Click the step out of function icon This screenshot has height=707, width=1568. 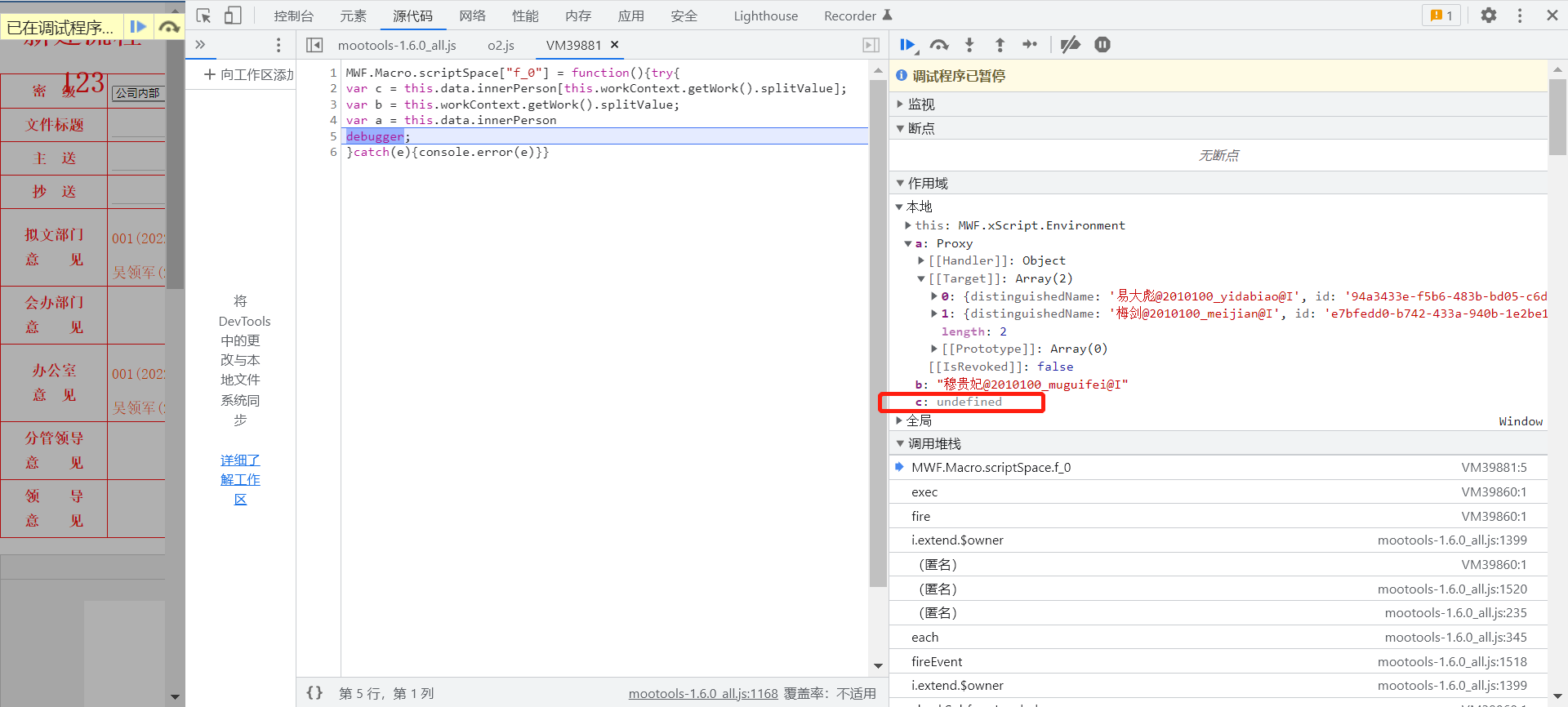[x=1000, y=45]
